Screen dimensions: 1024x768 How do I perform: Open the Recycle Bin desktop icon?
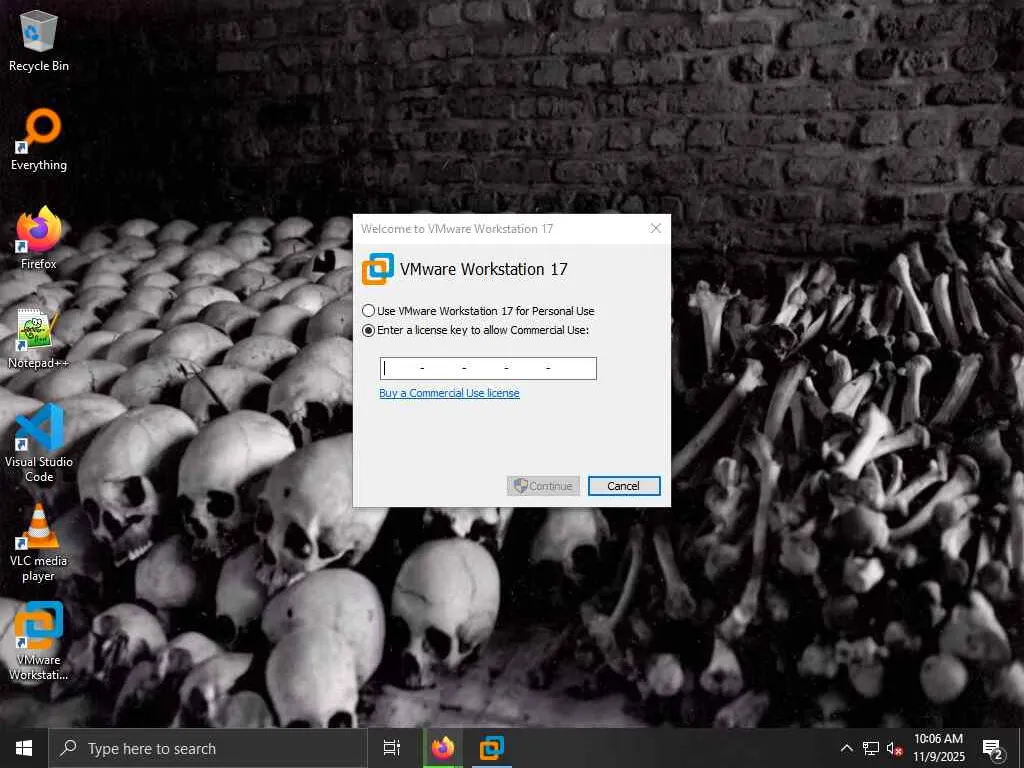39,40
